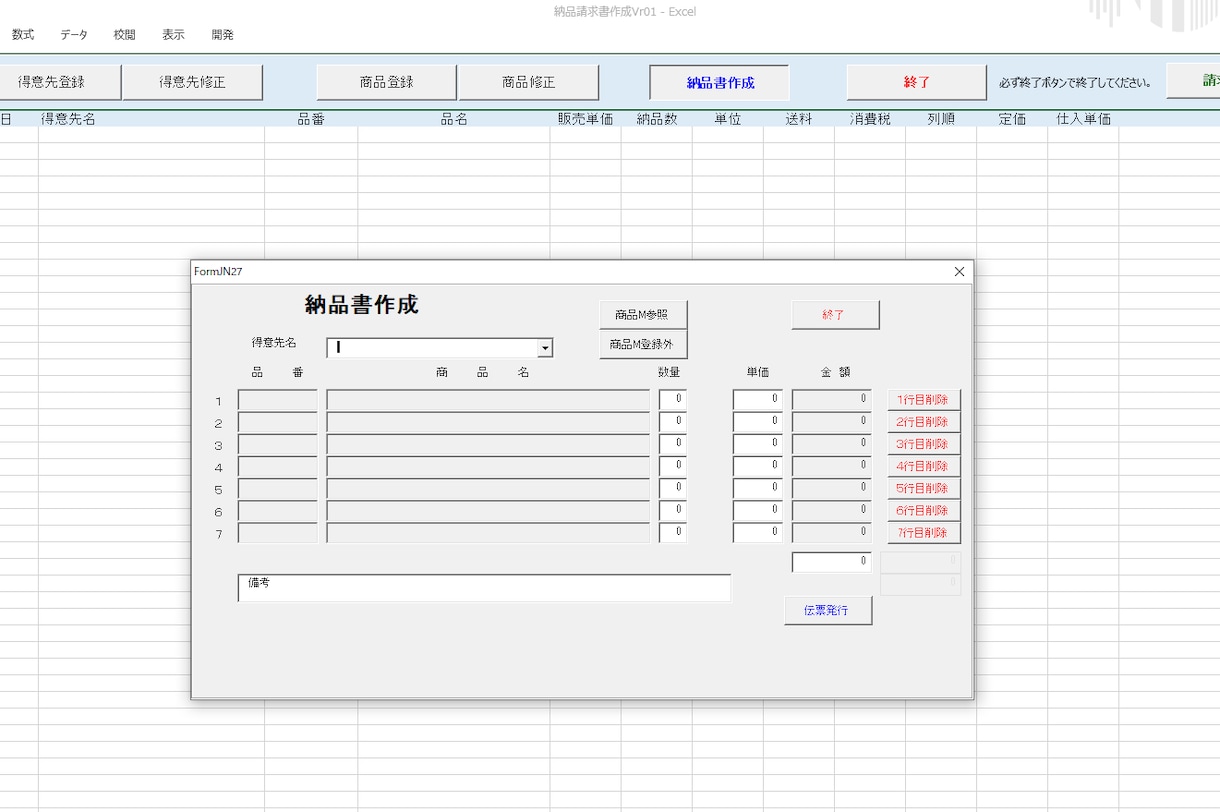Screen dimensions: 1220x812
Task: Click the 5行目削除 button
Action: 924,489
